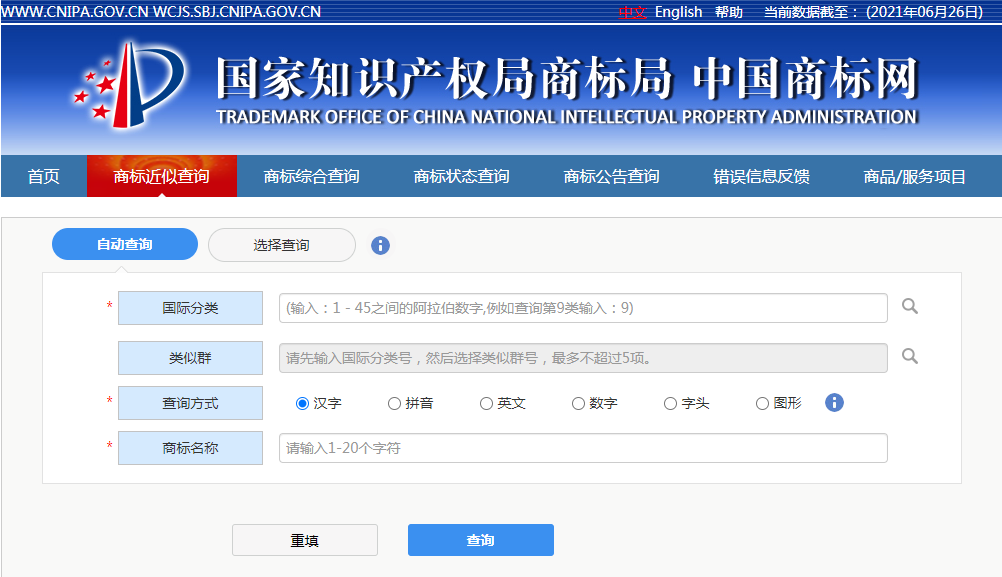The width and height of the screenshot is (1002, 577).
Task: Click the 查询 search button
Action: click(x=480, y=539)
